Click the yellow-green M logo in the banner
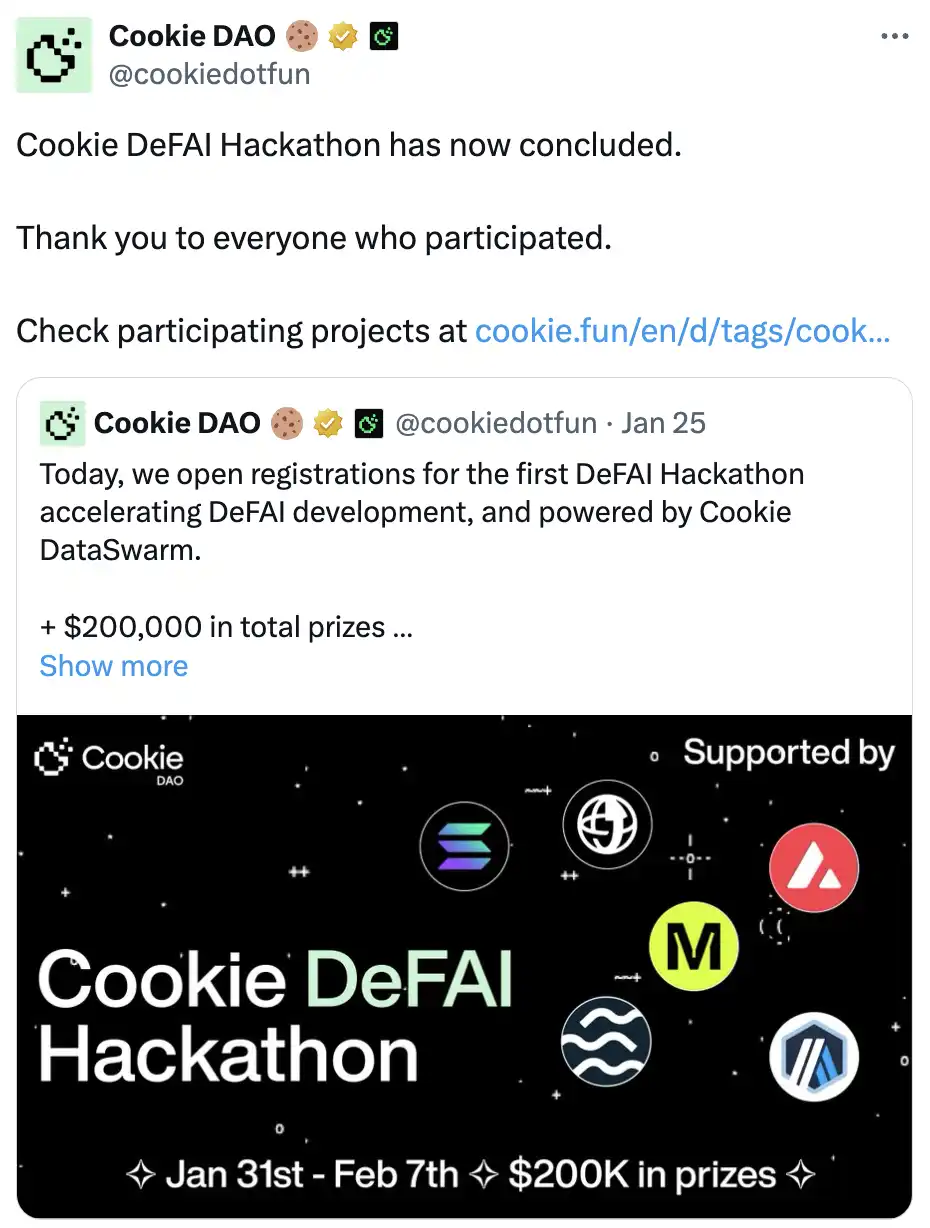The width and height of the screenshot is (930, 1228). point(693,945)
